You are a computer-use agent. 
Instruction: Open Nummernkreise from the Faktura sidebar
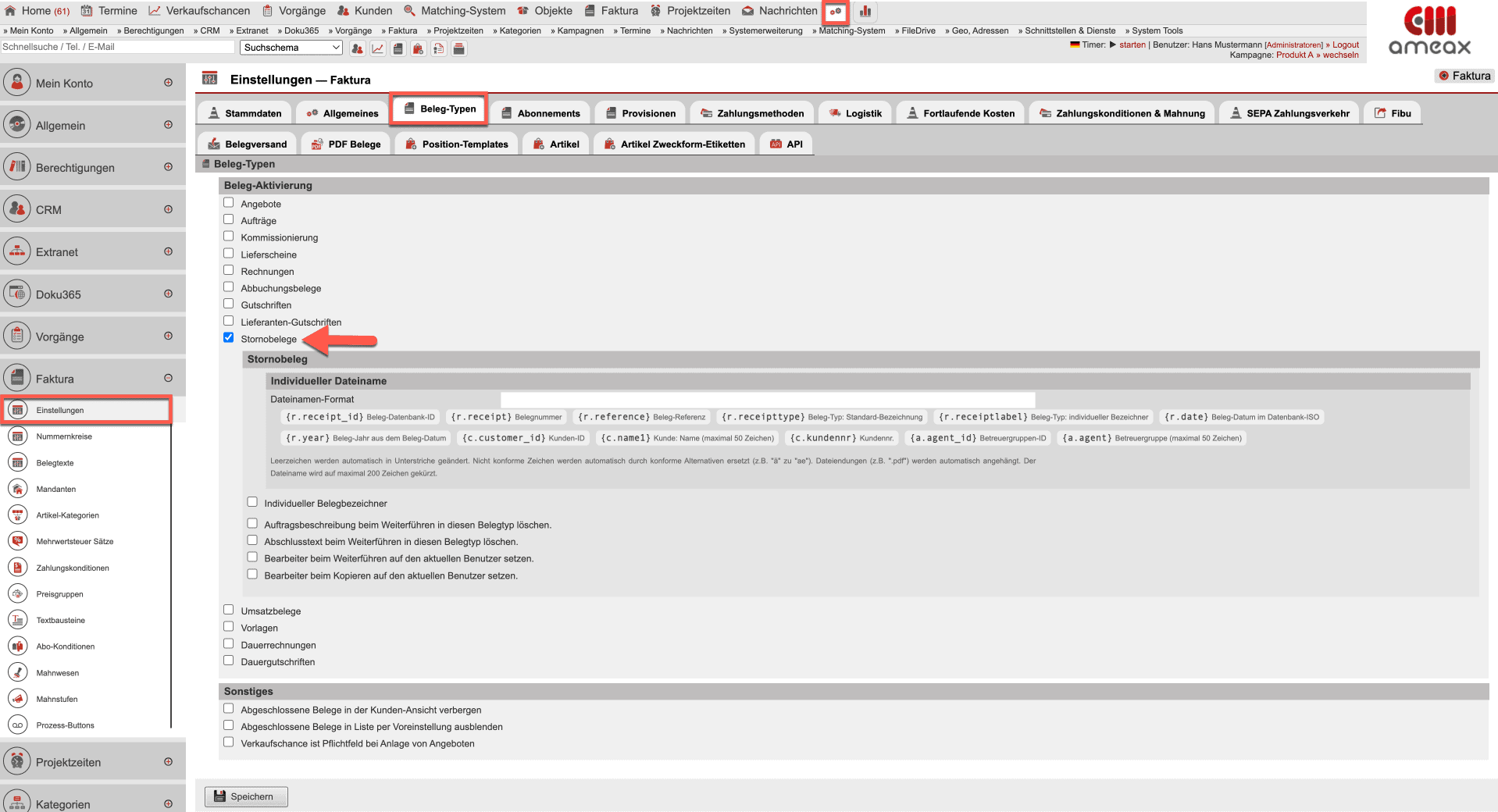coord(64,436)
